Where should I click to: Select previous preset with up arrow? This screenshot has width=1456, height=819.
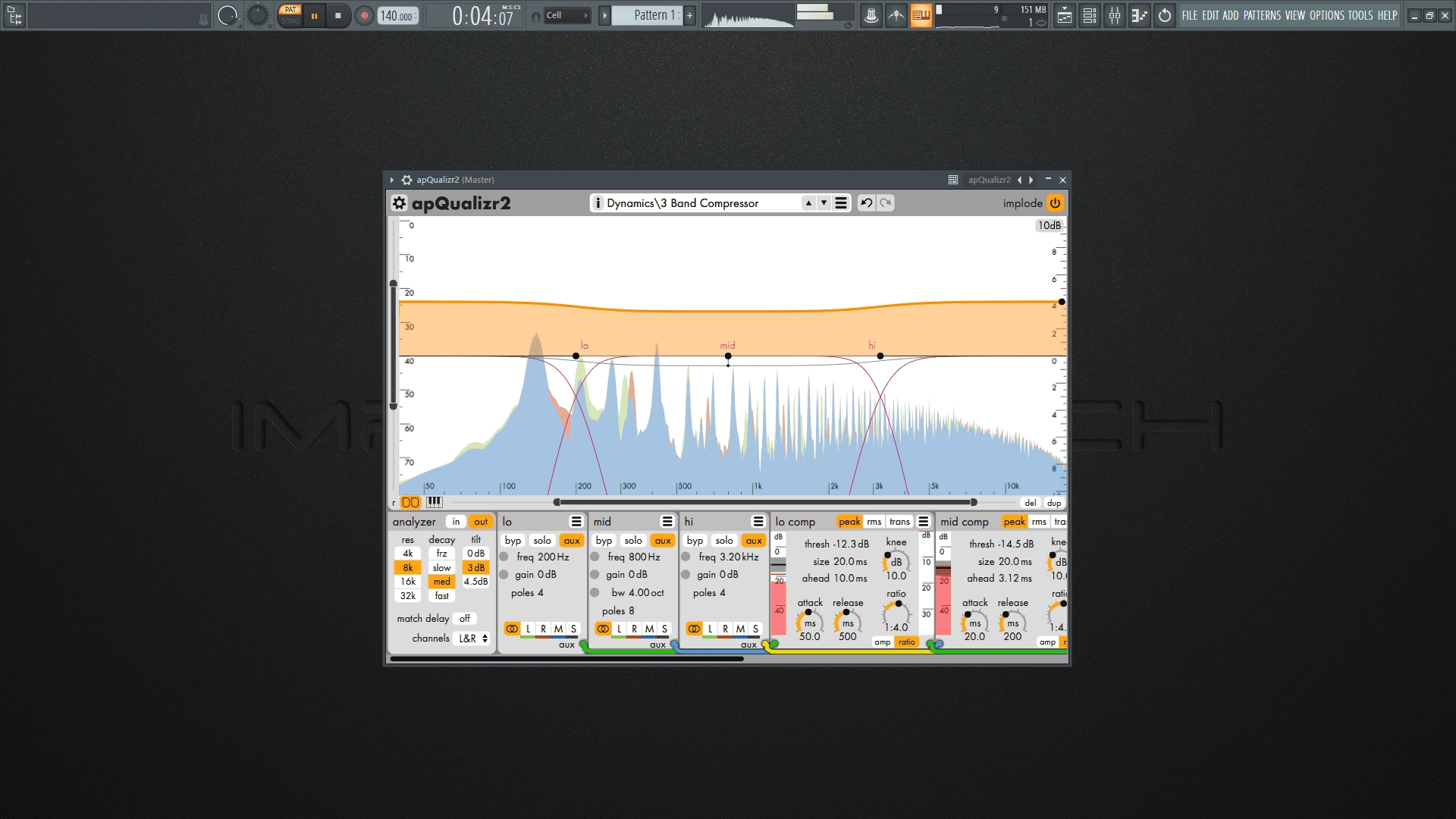click(x=808, y=203)
